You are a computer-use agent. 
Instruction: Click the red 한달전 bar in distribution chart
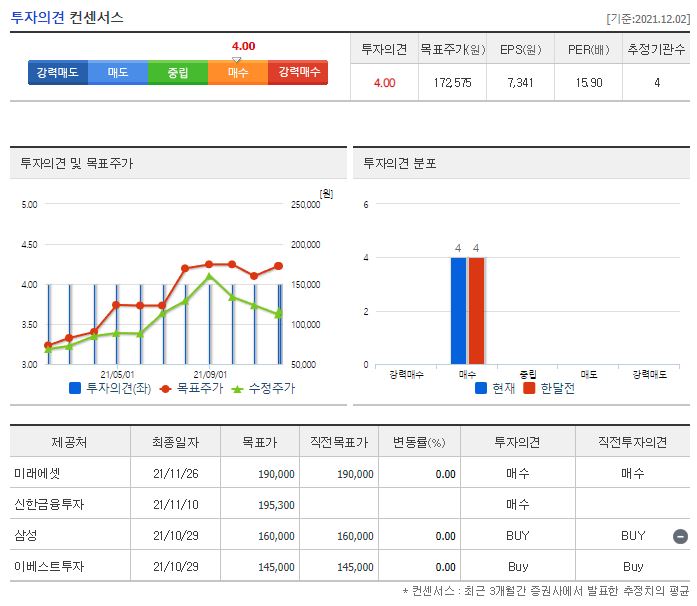476,311
